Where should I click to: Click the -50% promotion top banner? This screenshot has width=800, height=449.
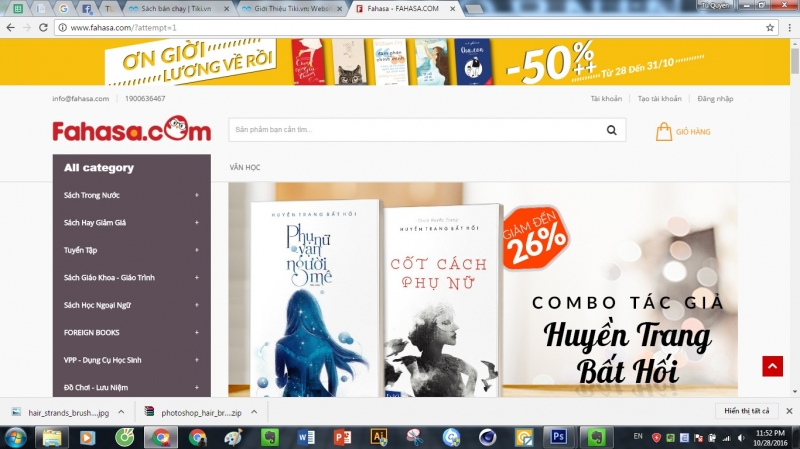[x=395, y=62]
